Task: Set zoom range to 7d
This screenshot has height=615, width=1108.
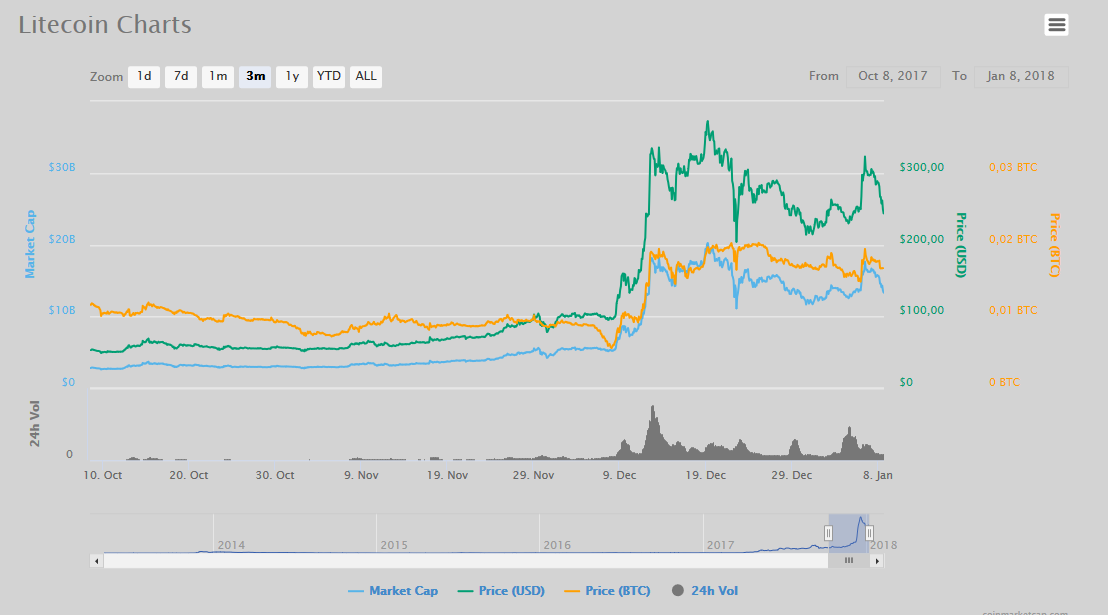Action: click(x=181, y=76)
